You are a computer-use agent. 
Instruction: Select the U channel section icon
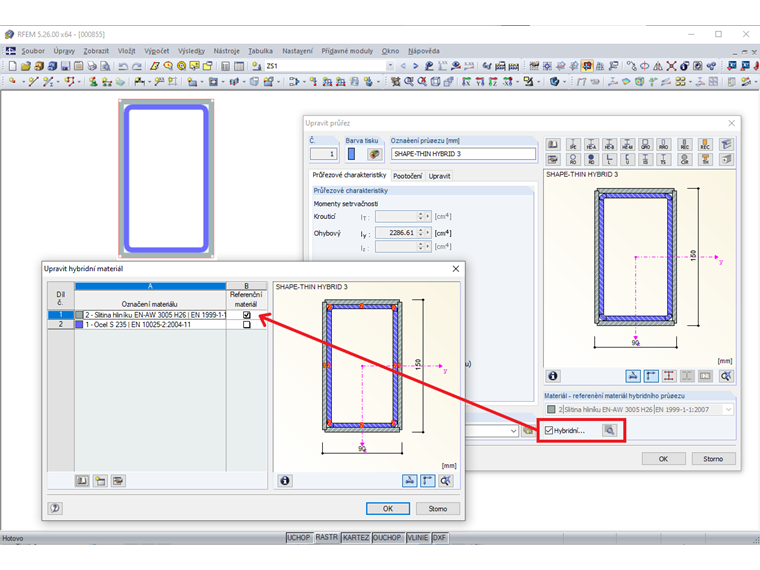627,159
